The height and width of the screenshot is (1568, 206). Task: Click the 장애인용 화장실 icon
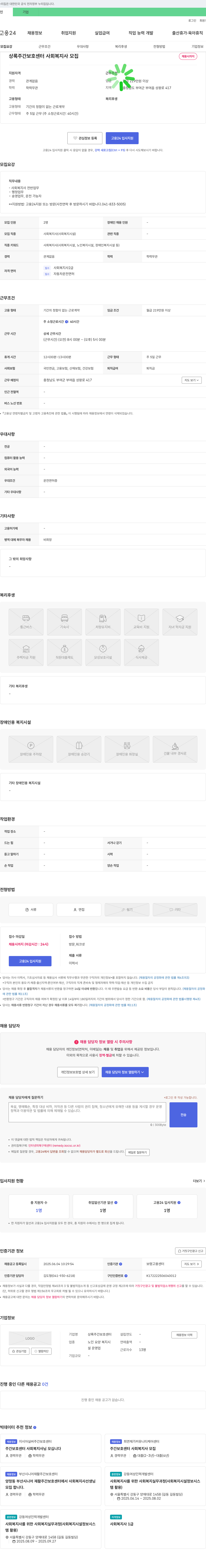[x=127, y=749]
